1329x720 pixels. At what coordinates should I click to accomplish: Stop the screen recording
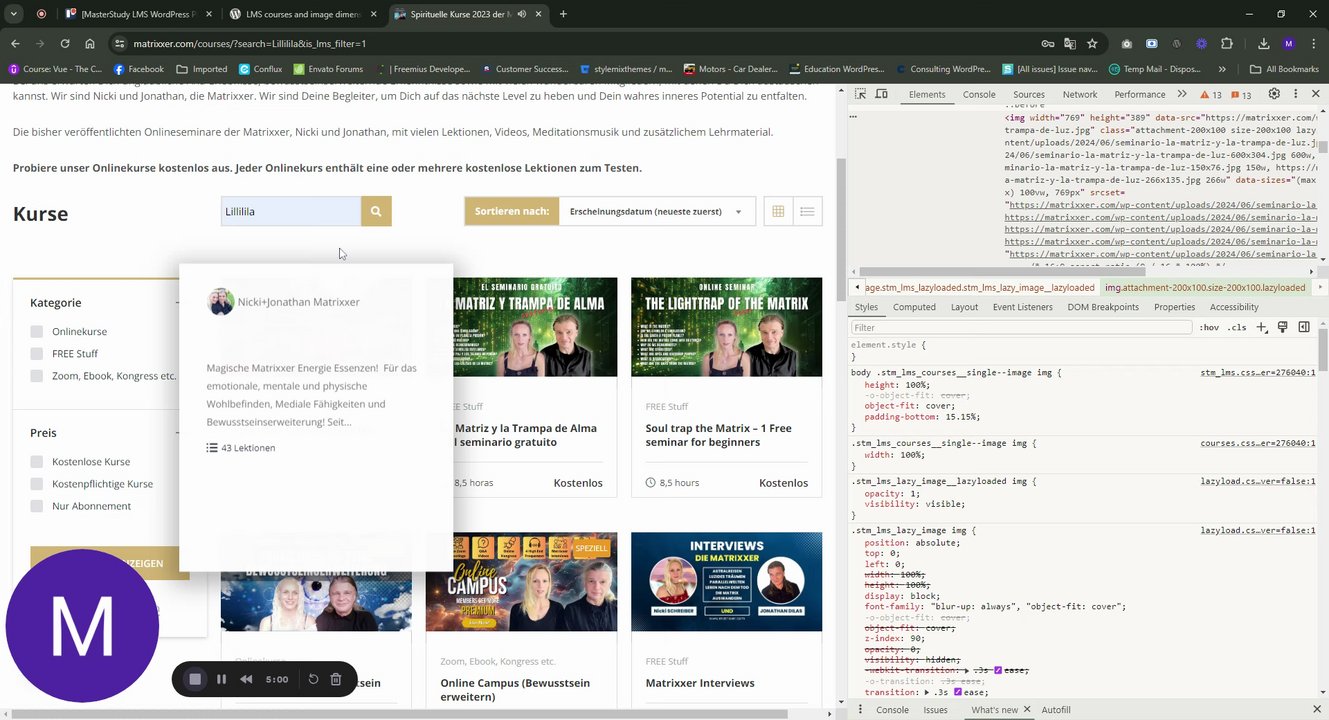(x=195, y=679)
